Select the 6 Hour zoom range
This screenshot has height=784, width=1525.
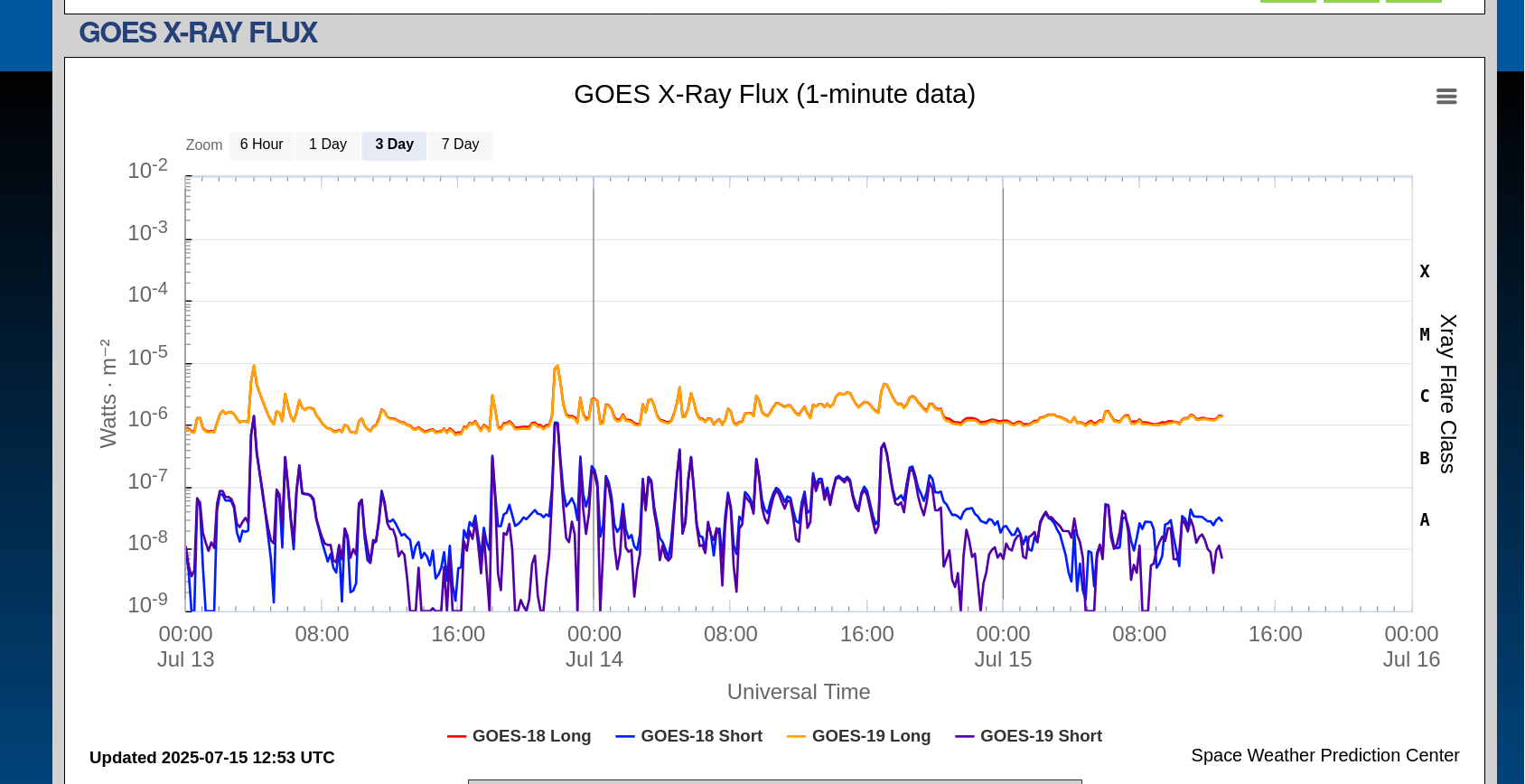click(x=261, y=145)
